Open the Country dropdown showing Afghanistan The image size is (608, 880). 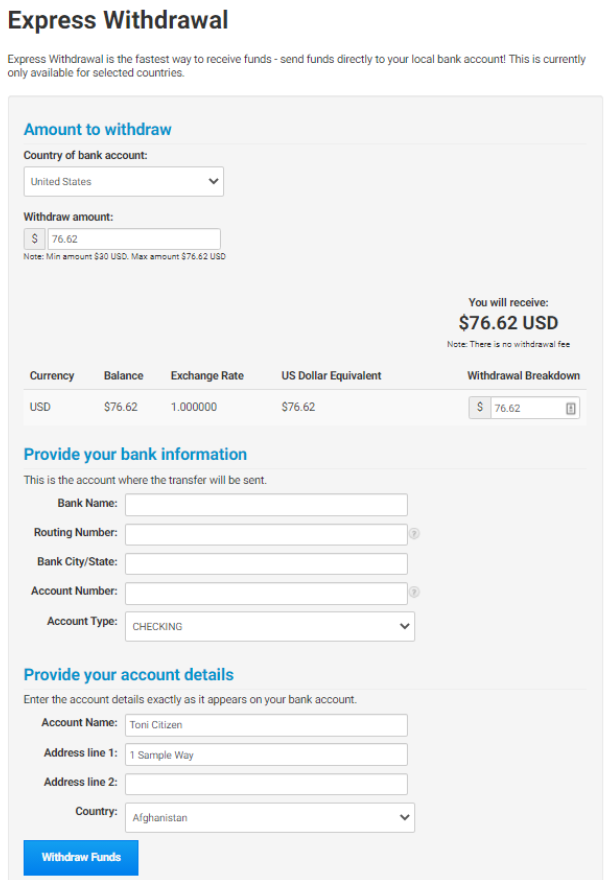click(x=269, y=818)
